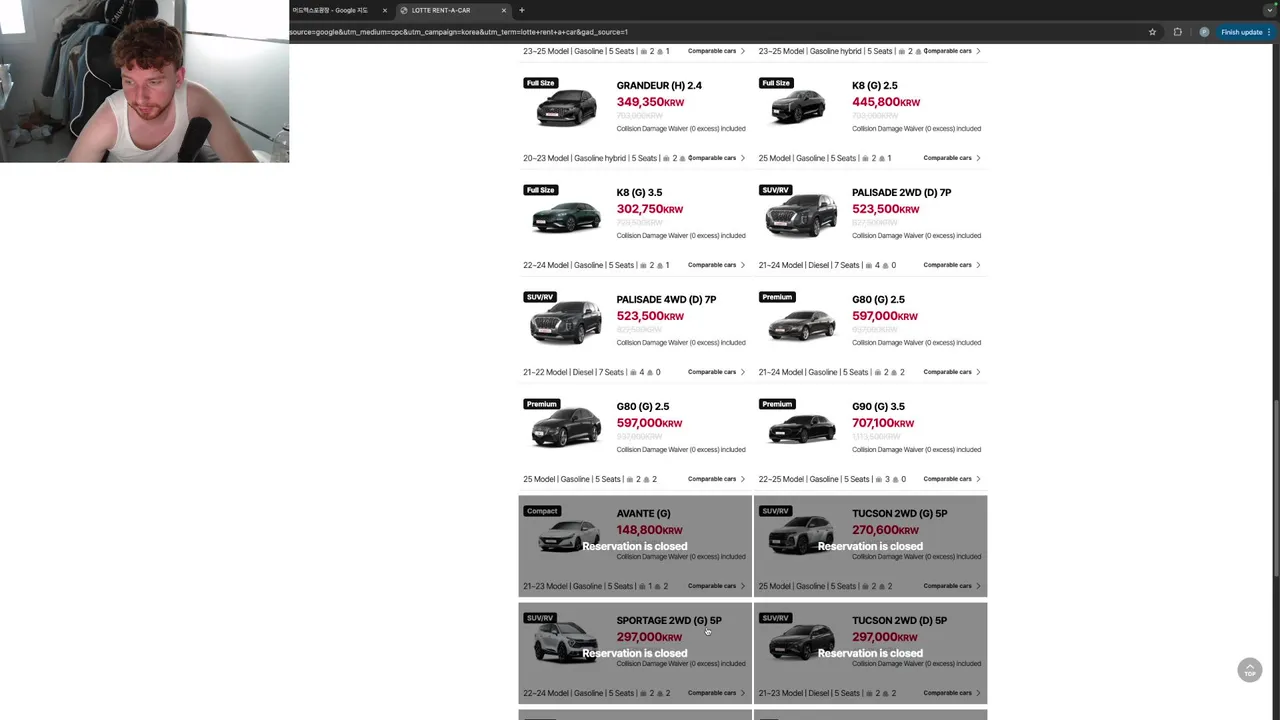Viewport: 1280px width, 720px height.
Task: Click the closed TUCSON 2WD (D) 5P card
Action: [x=870, y=653]
